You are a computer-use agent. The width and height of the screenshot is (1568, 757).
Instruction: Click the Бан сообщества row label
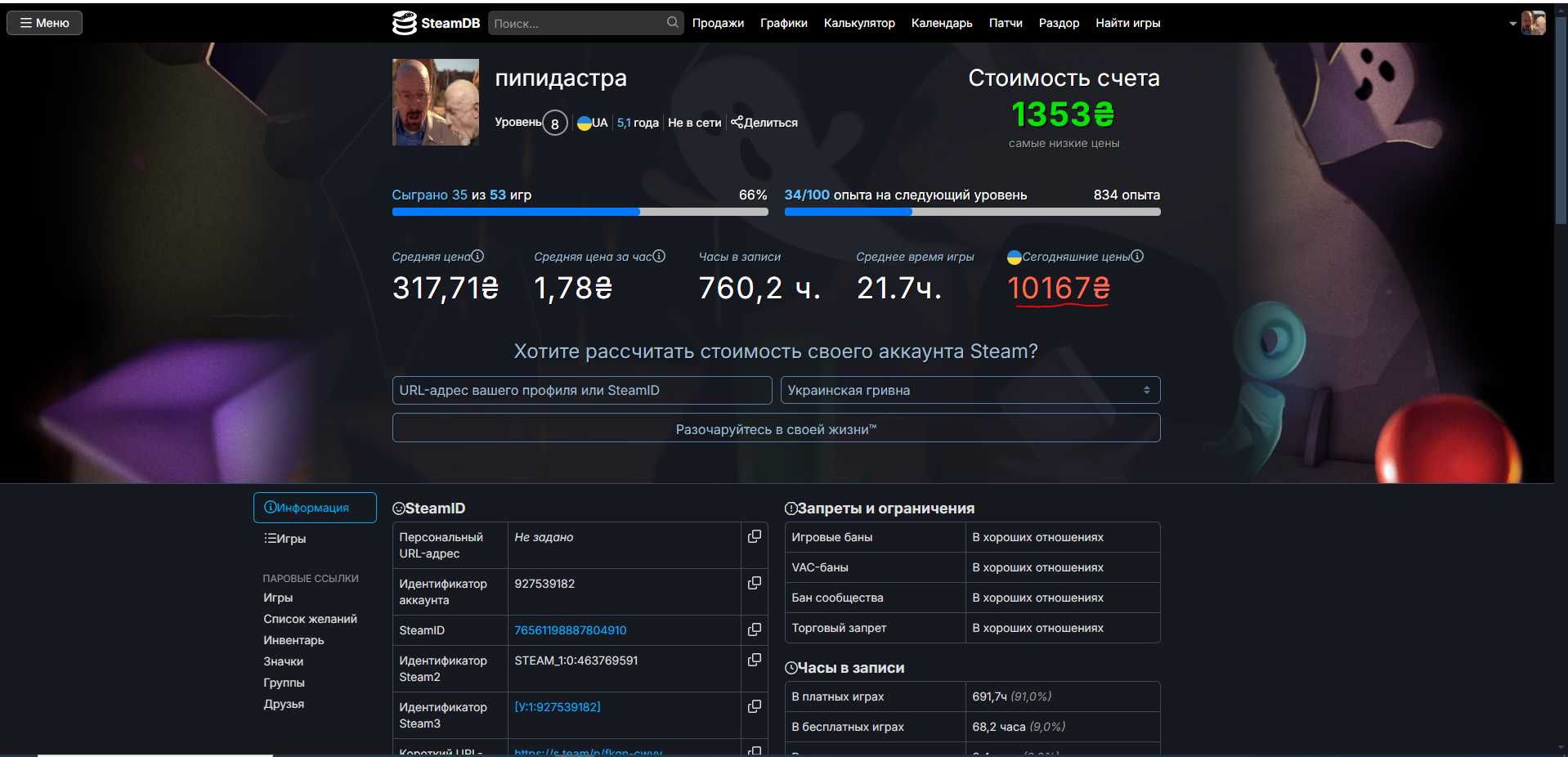(x=837, y=598)
